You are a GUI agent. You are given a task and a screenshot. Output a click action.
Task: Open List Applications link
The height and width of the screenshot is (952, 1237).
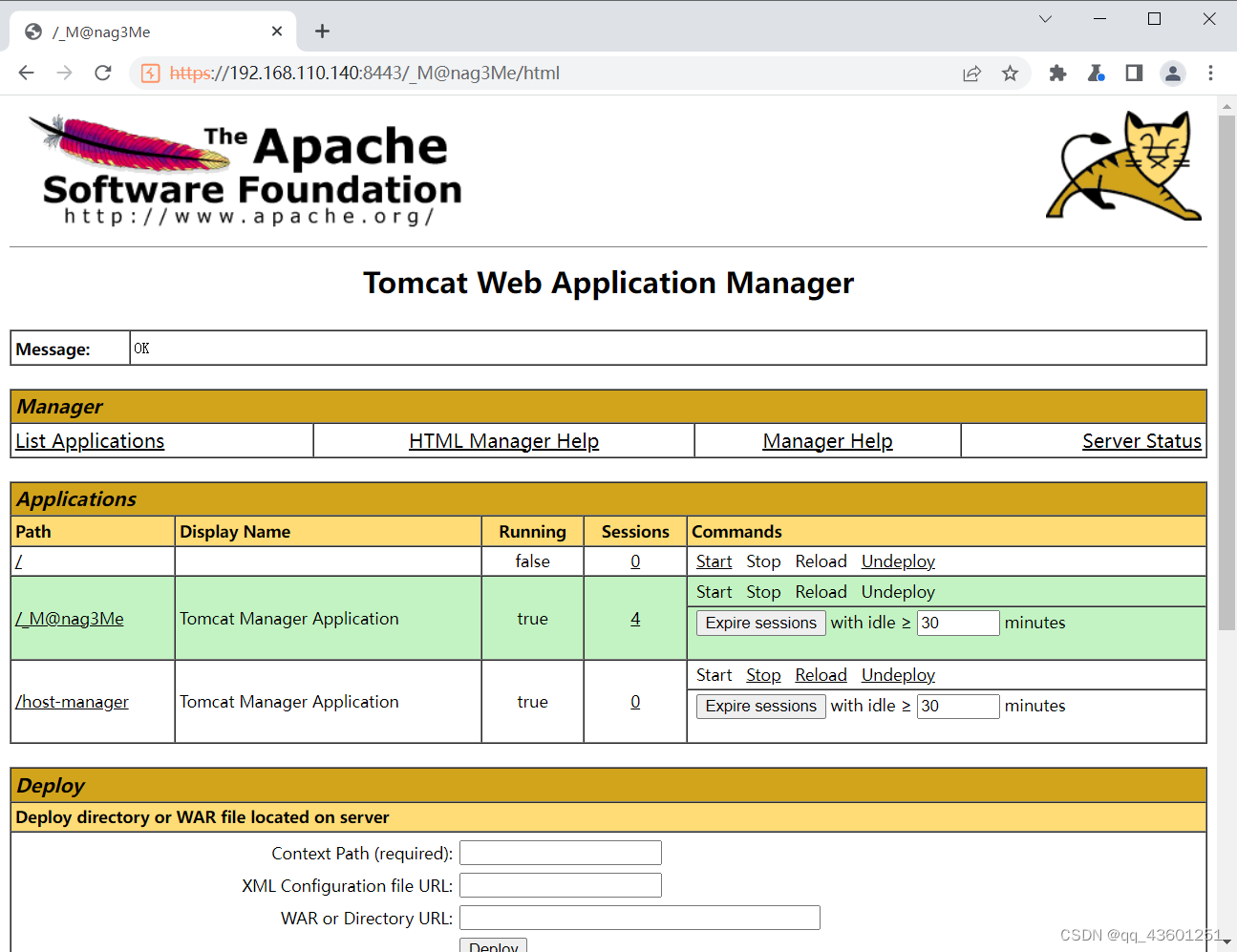(x=90, y=441)
